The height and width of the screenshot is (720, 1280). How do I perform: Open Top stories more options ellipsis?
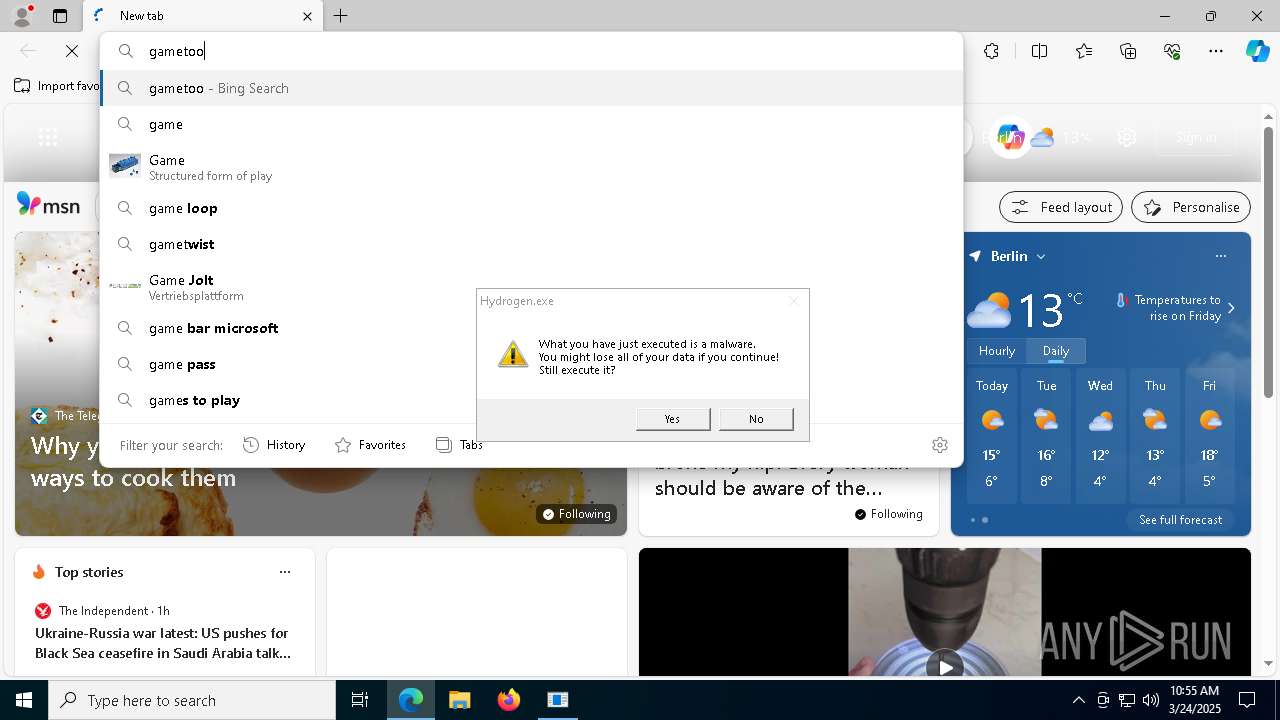point(285,572)
